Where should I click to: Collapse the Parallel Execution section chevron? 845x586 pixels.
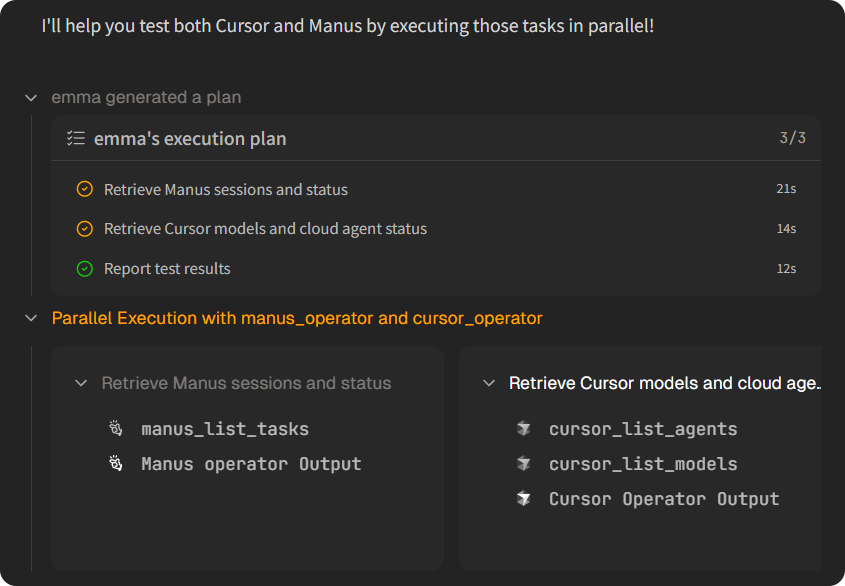pyautogui.click(x=31, y=318)
